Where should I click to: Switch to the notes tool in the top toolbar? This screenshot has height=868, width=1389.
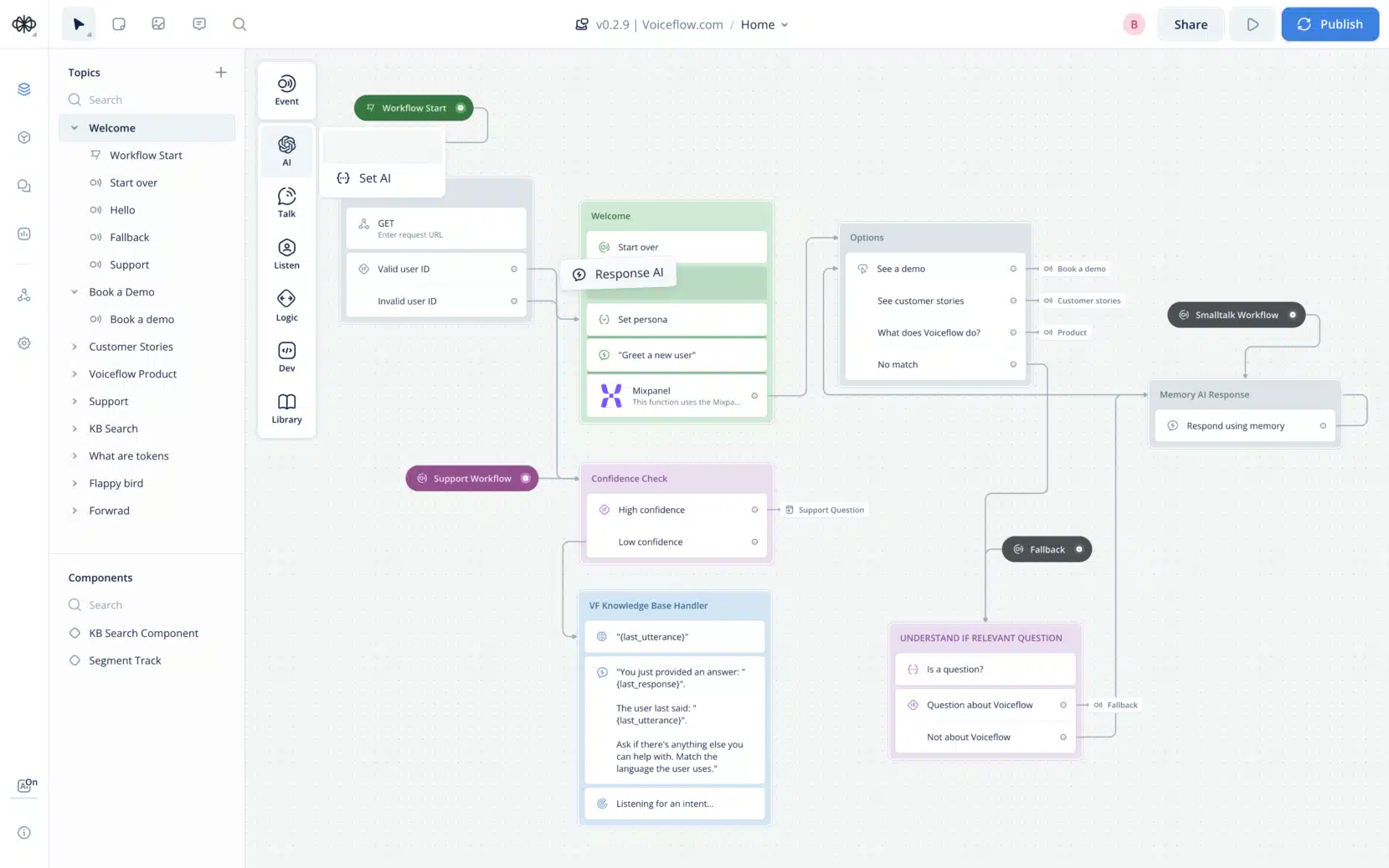pos(119,24)
